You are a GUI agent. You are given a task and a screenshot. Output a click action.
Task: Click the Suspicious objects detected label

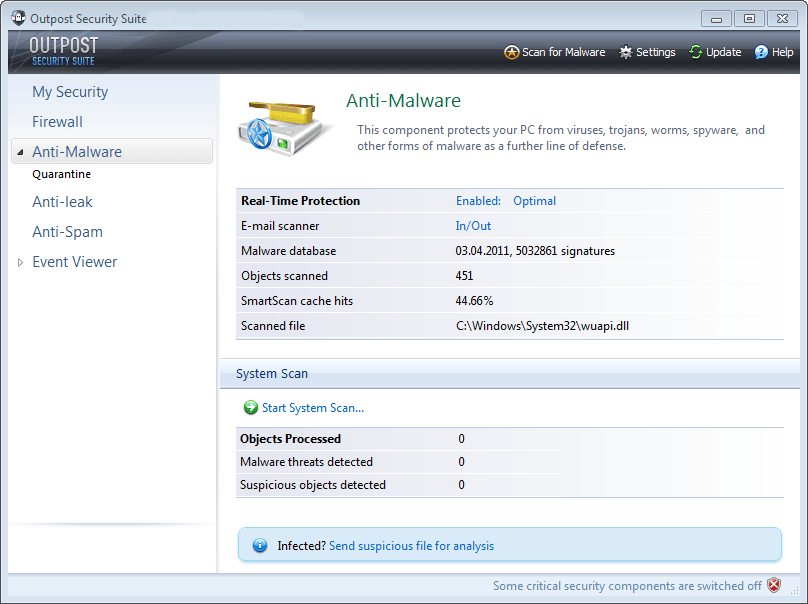313,485
